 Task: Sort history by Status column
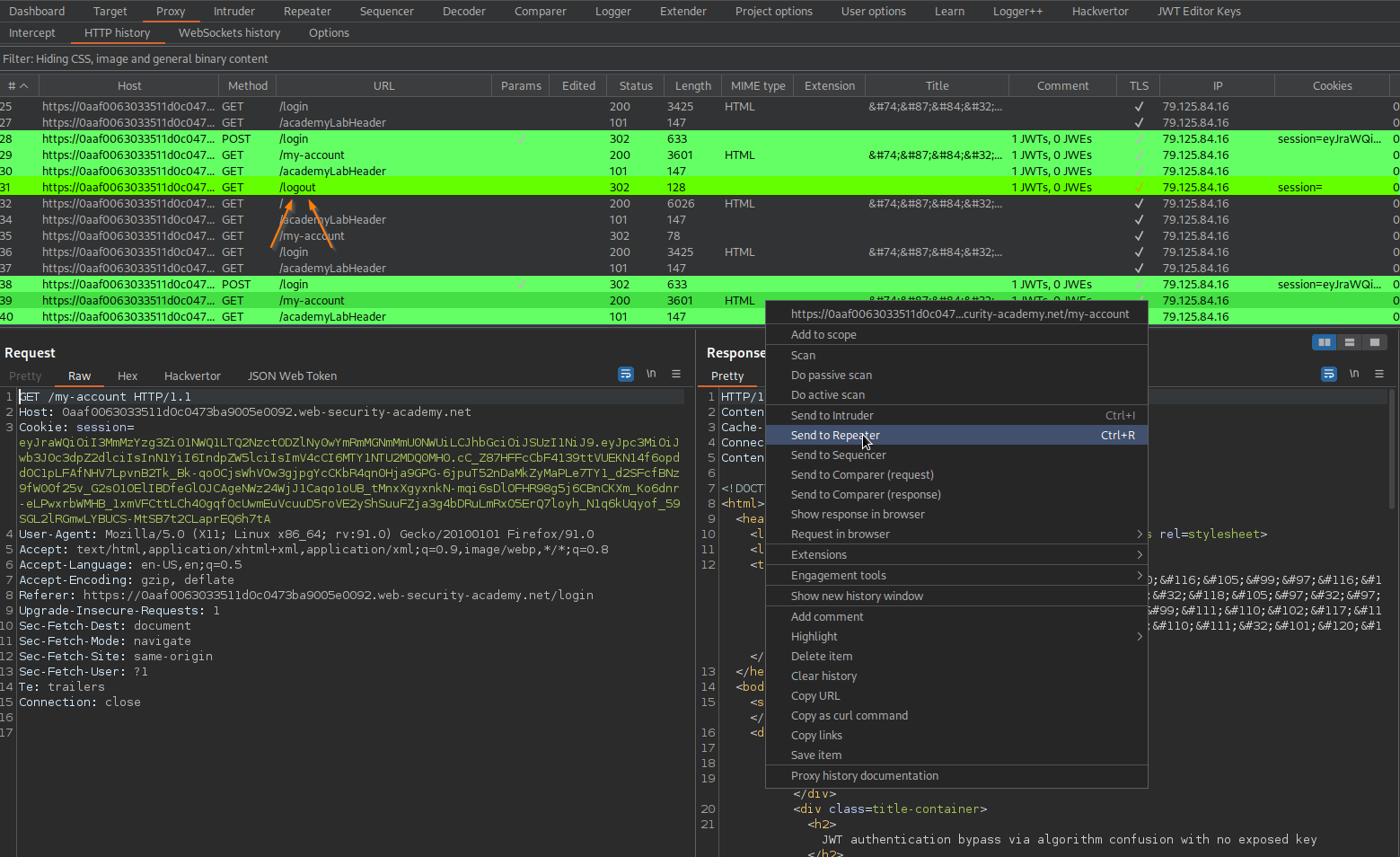pos(636,86)
